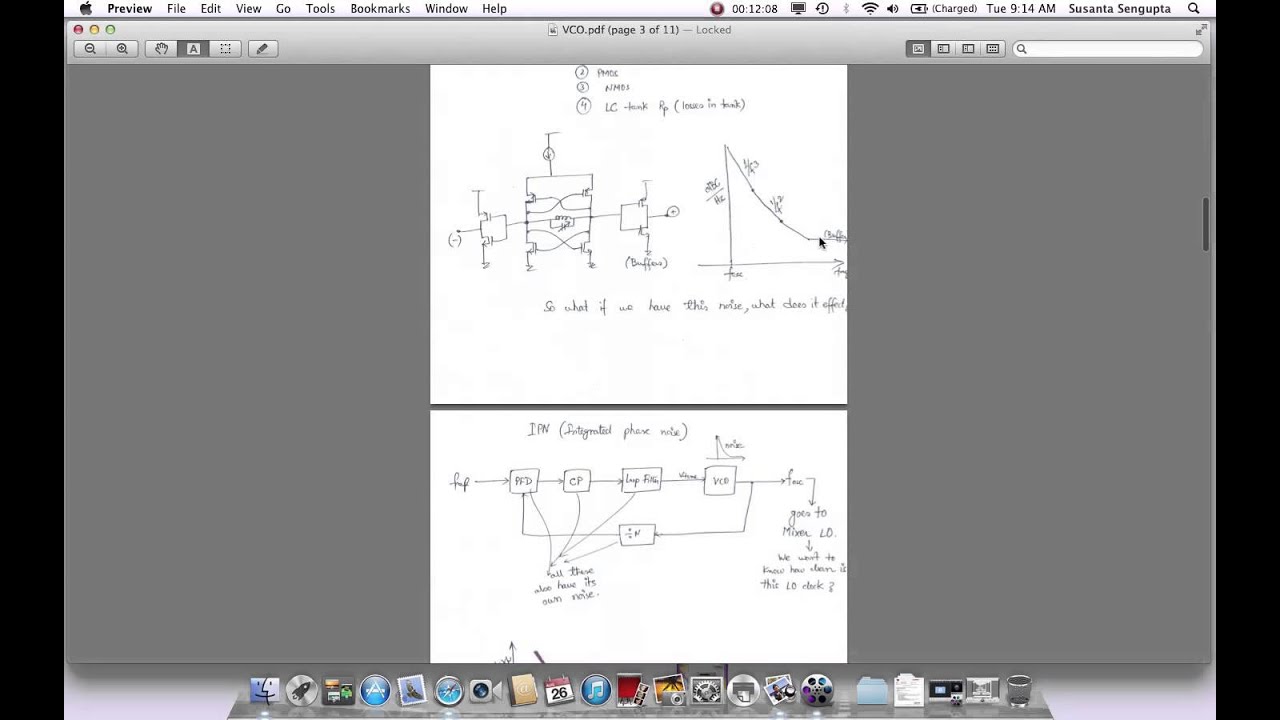Open Contacts from the Dock
1280x720 pixels.
click(x=522, y=690)
